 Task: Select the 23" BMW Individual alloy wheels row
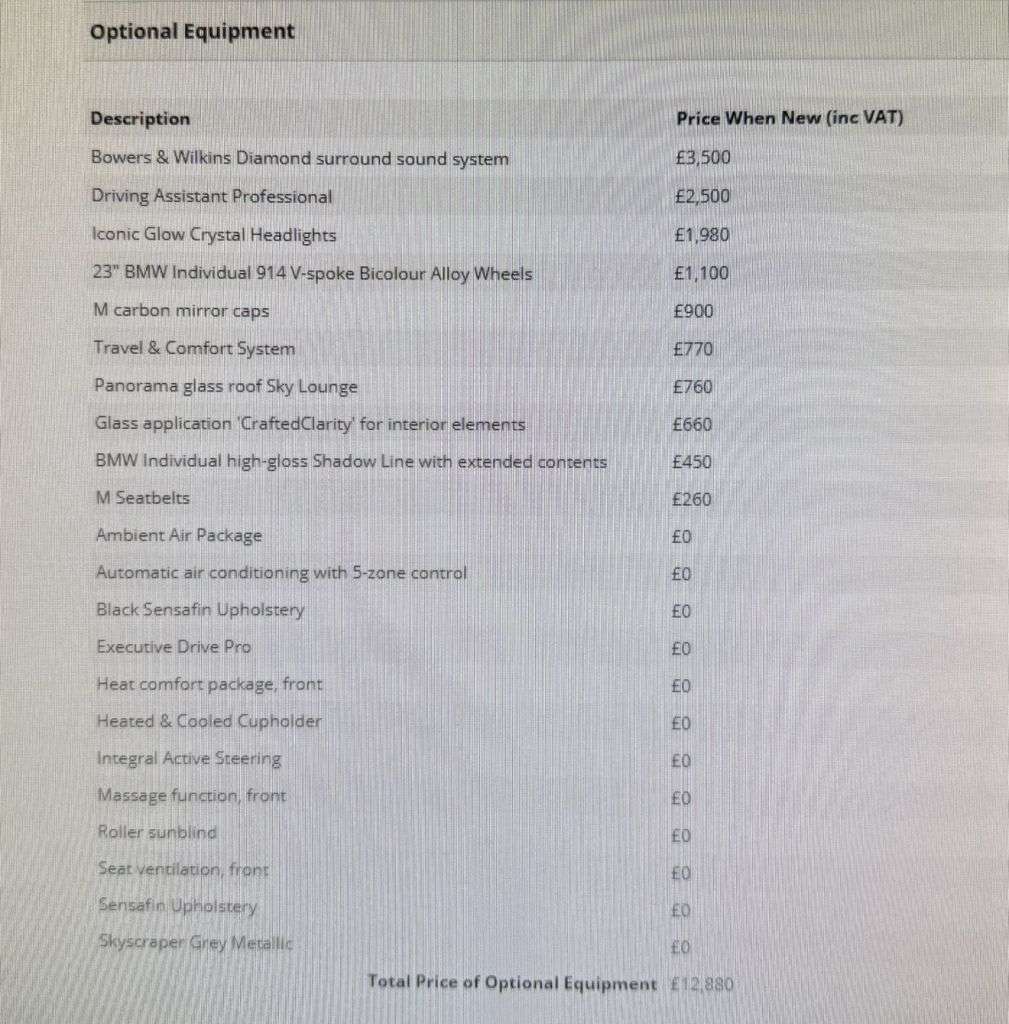click(x=312, y=273)
